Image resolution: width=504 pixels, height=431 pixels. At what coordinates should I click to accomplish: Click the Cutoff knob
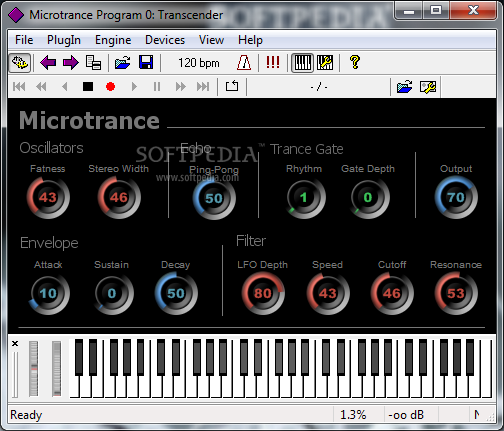[x=392, y=294]
